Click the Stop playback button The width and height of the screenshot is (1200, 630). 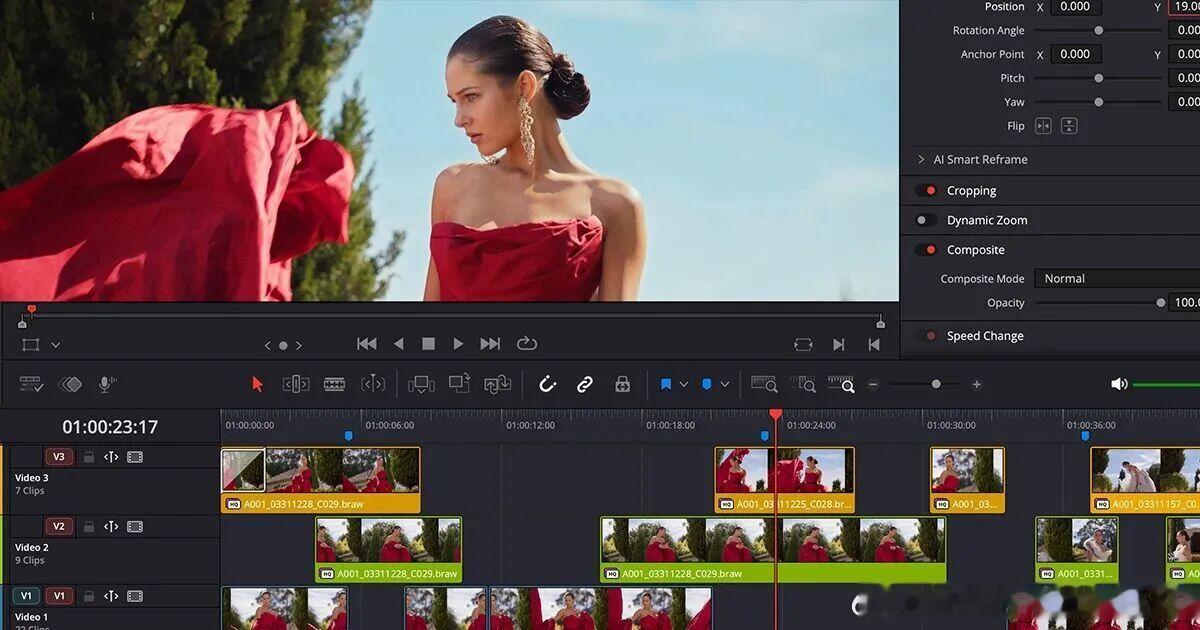[428, 344]
